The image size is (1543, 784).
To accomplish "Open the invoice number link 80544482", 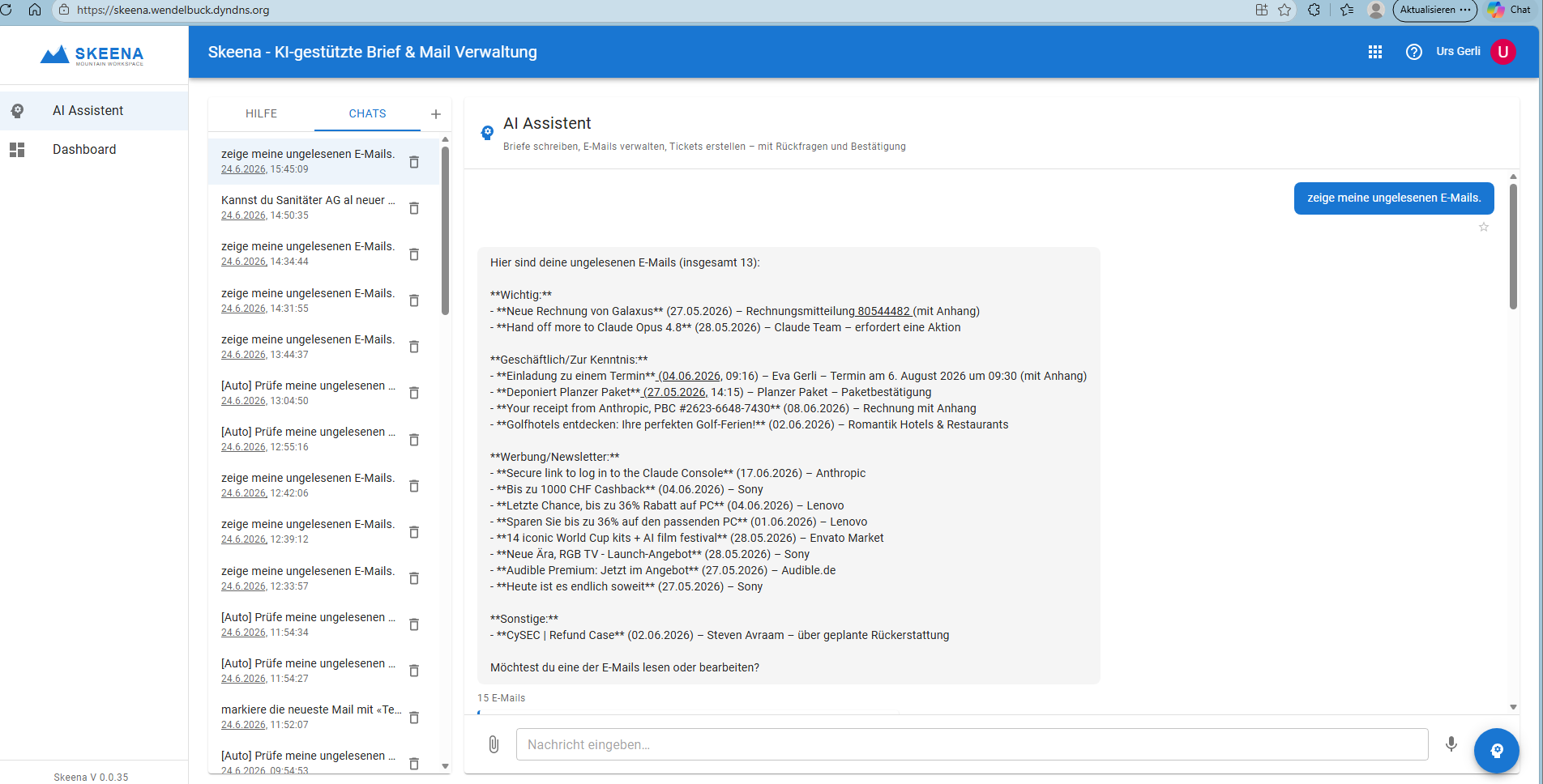I will pos(883,311).
